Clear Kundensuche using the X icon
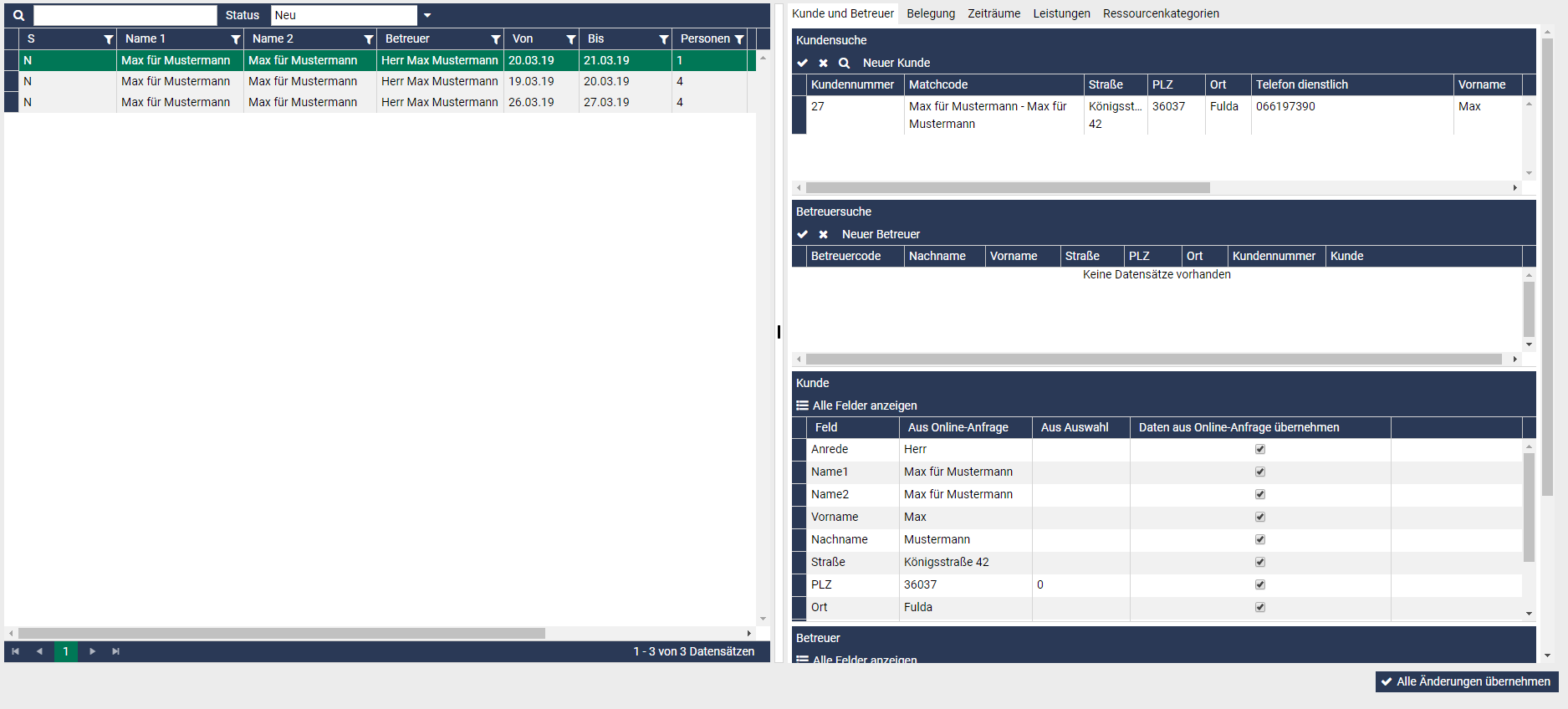 [824, 63]
